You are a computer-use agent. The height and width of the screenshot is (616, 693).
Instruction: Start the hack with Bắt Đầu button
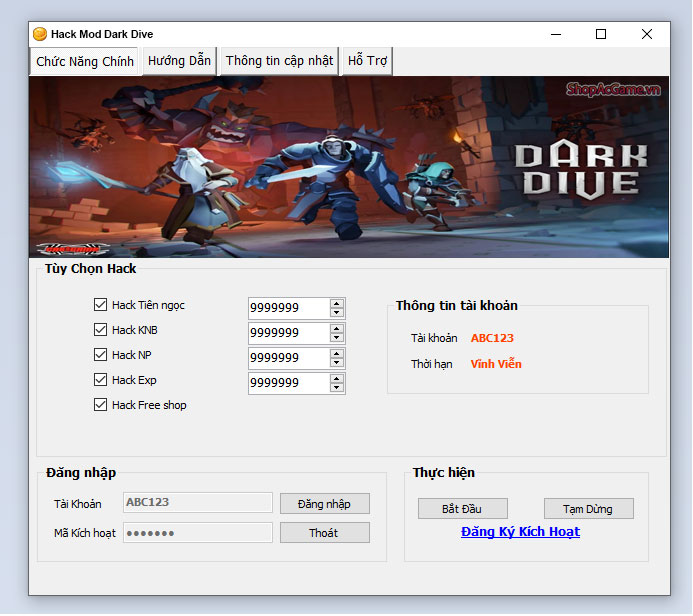coord(462,509)
